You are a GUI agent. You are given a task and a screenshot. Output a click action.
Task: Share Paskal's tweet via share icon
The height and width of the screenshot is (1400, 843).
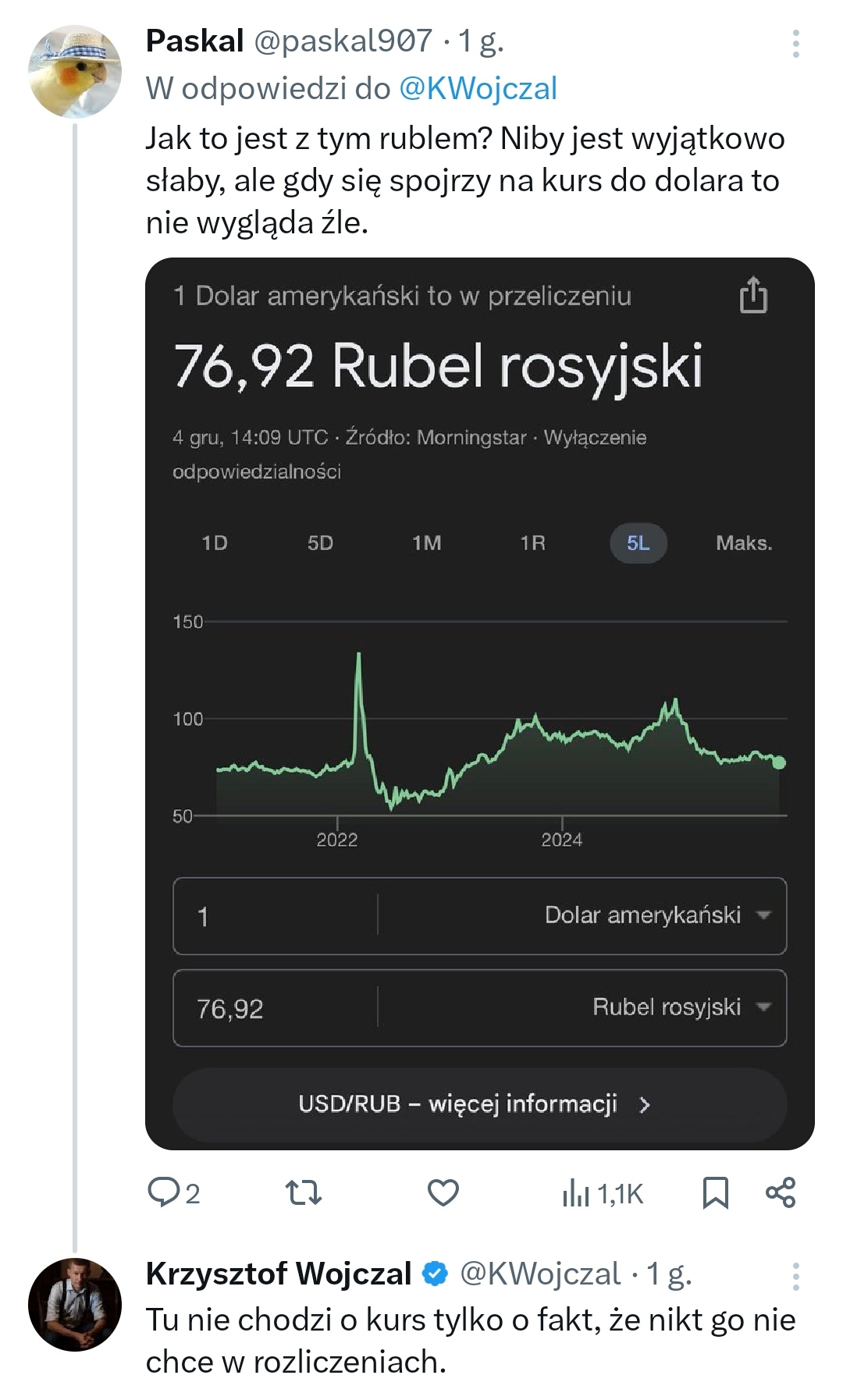[780, 1192]
